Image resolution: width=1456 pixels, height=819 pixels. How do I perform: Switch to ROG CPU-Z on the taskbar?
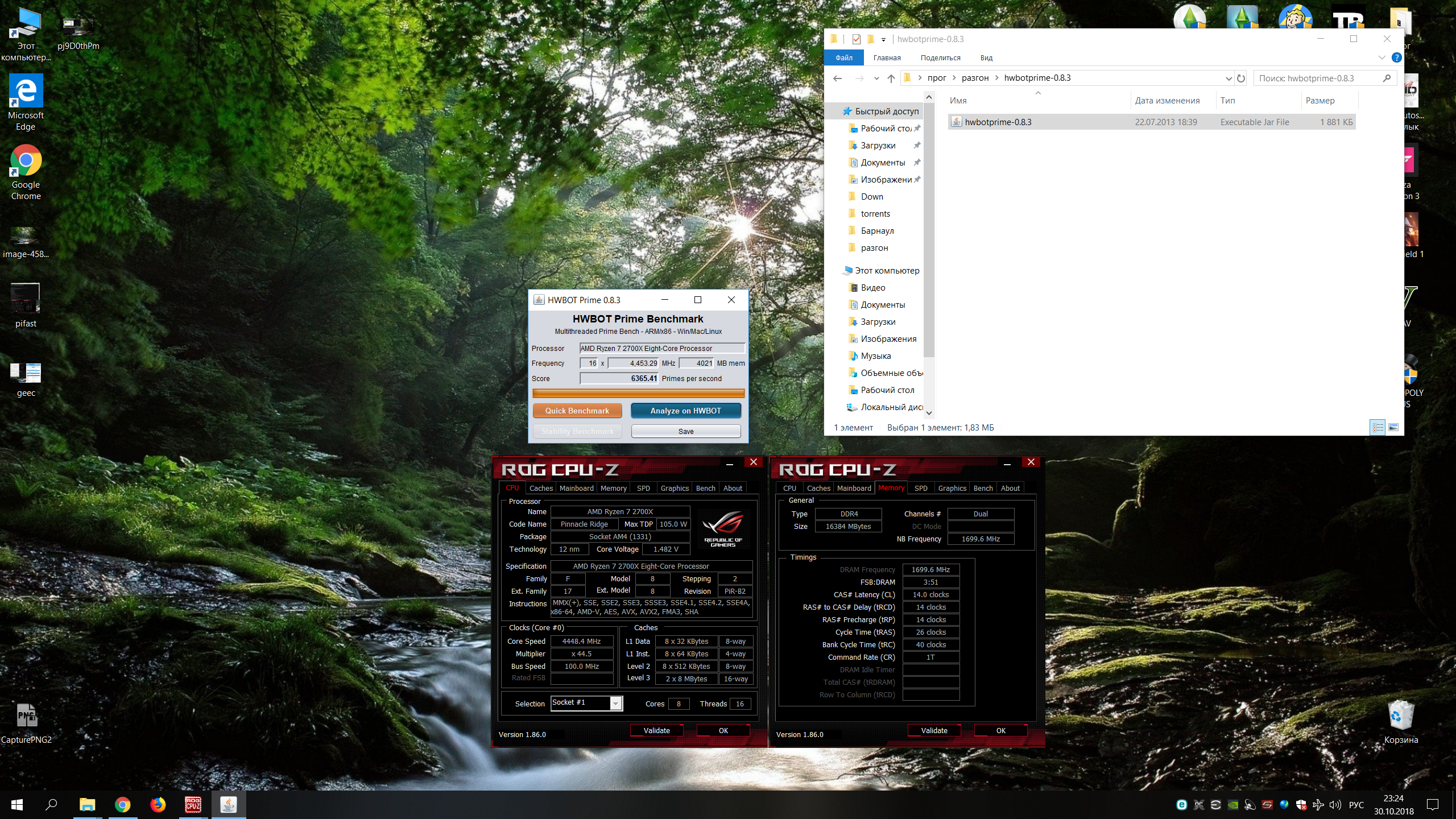(193, 805)
